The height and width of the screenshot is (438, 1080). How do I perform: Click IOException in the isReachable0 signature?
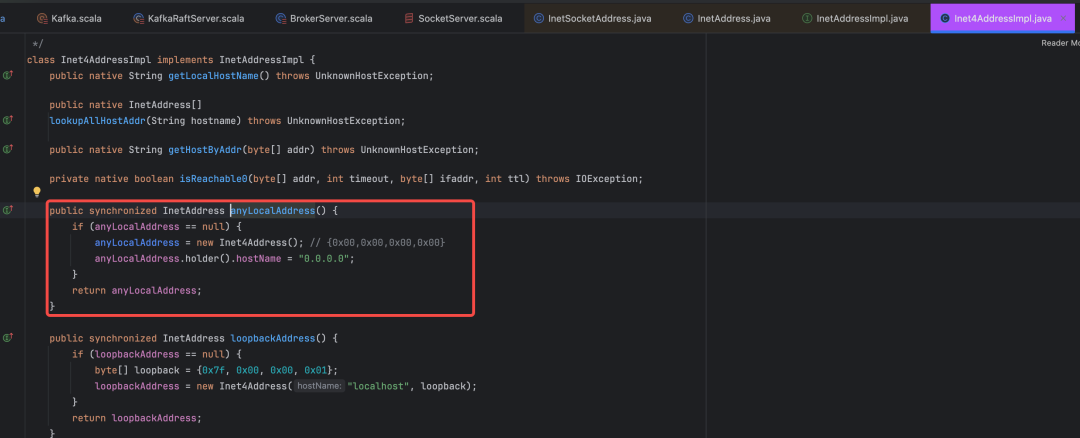pos(608,178)
